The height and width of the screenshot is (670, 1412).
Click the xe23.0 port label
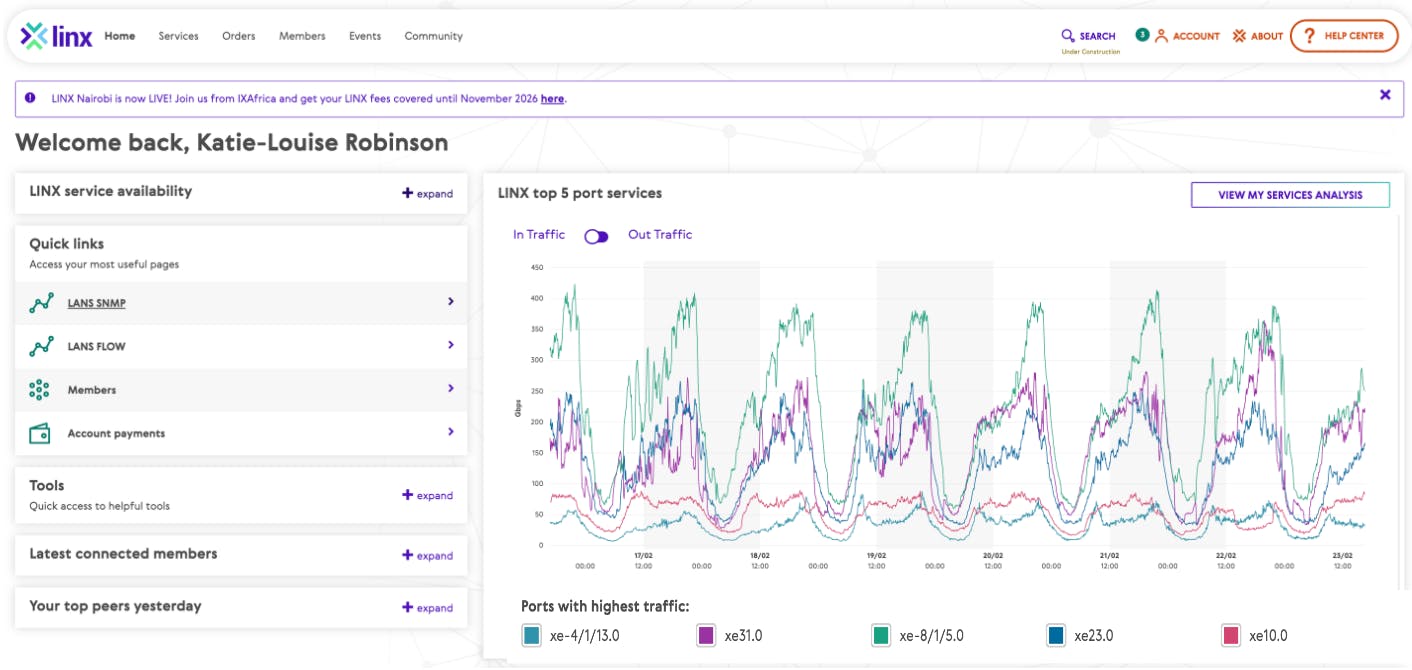click(1094, 636)
